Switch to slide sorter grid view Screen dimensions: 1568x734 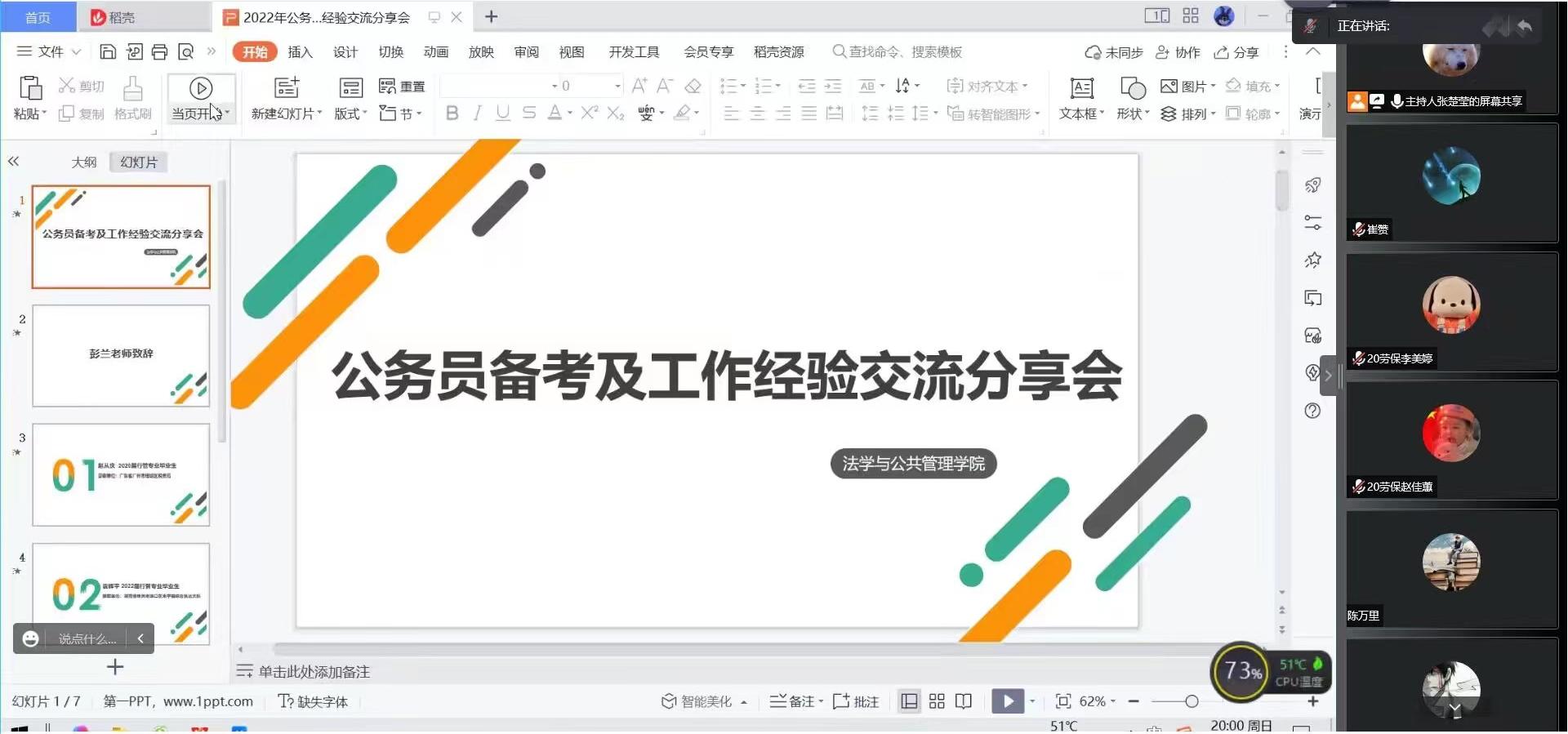click(x=937, y=701)
